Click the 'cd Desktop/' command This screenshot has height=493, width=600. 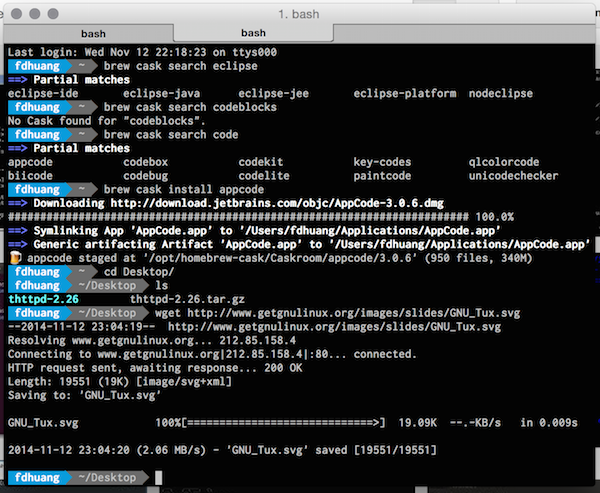(139, 272)
